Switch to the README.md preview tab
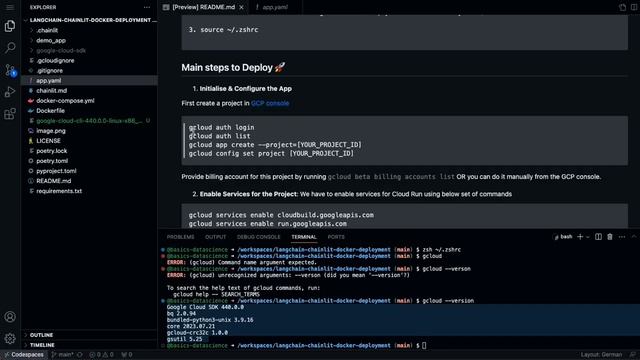The height and width of the screenshot is (360, 640). click(203, 7)
